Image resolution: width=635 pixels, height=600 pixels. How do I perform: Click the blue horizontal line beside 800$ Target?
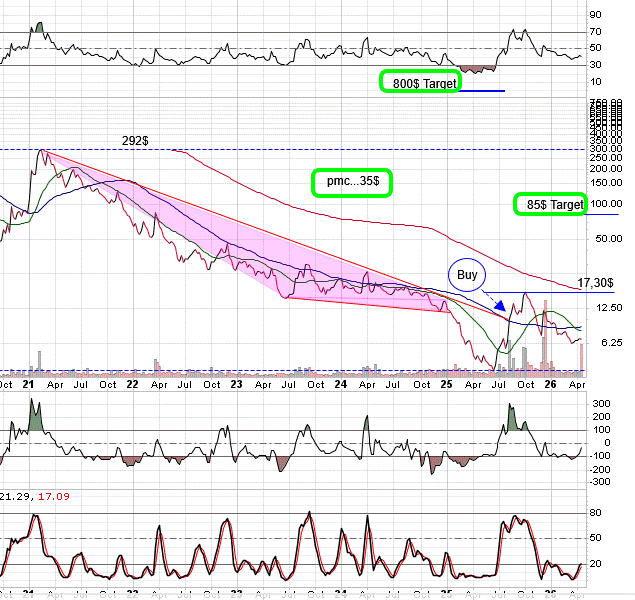[483, 91]
